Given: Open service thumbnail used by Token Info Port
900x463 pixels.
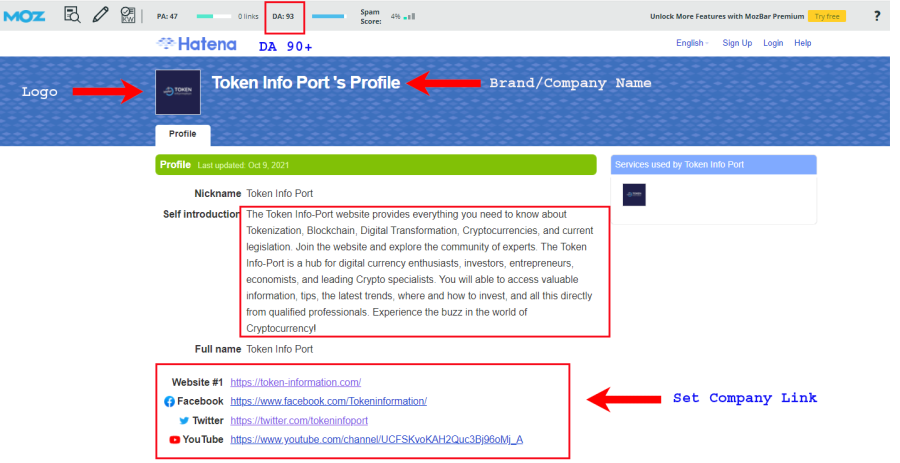Looking at the screenshot, I should [634, 194].
